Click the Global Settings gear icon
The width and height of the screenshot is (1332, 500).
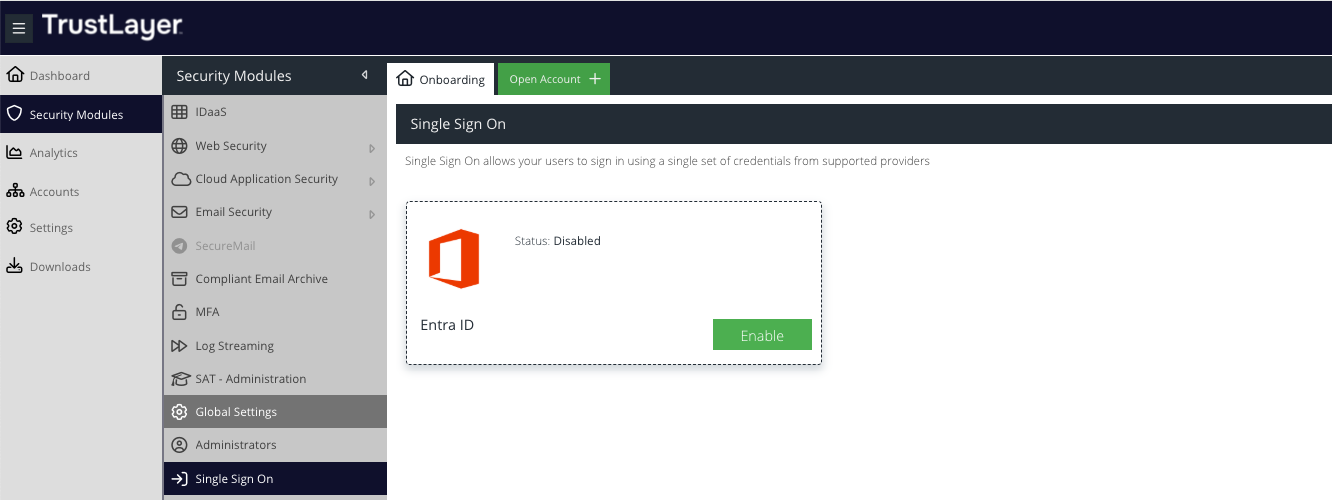[x=180, y=412]
